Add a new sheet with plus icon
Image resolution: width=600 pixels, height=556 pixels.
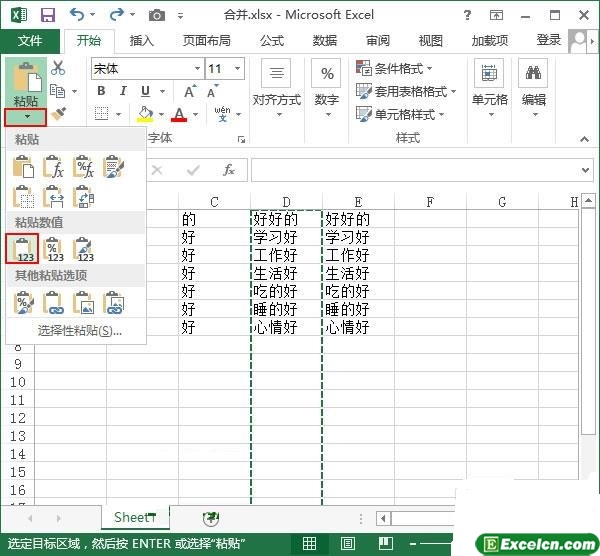click(210, 518)
